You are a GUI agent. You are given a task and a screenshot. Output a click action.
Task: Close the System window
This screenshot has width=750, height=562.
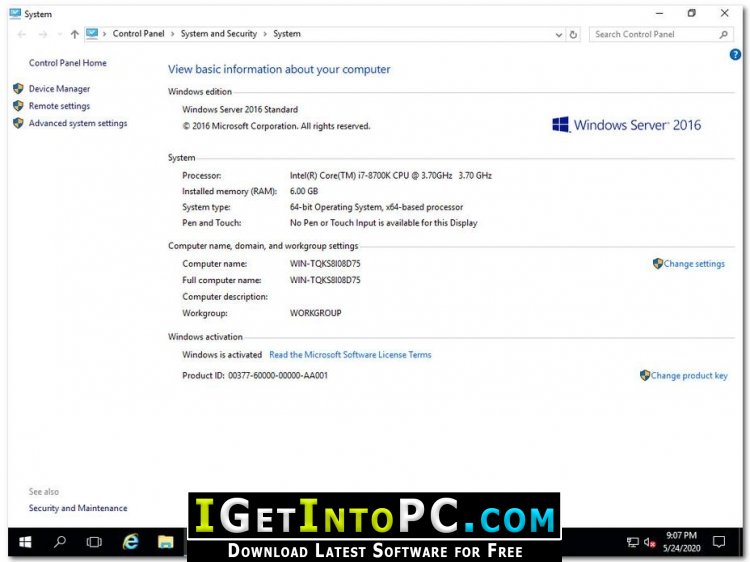(x=725, y=13)
